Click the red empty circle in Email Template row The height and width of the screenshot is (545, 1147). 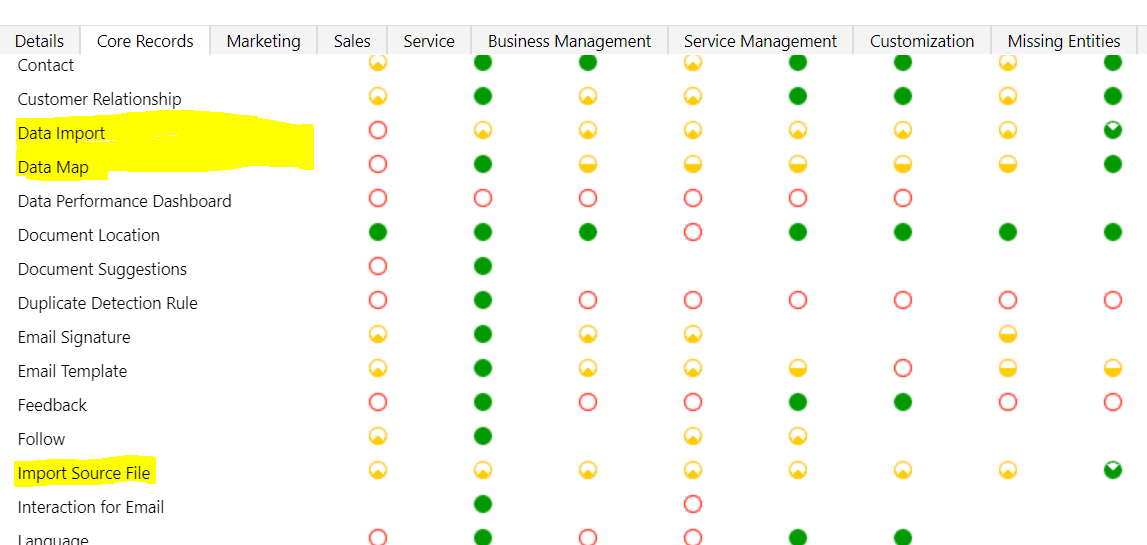click(x=903, y=368)
